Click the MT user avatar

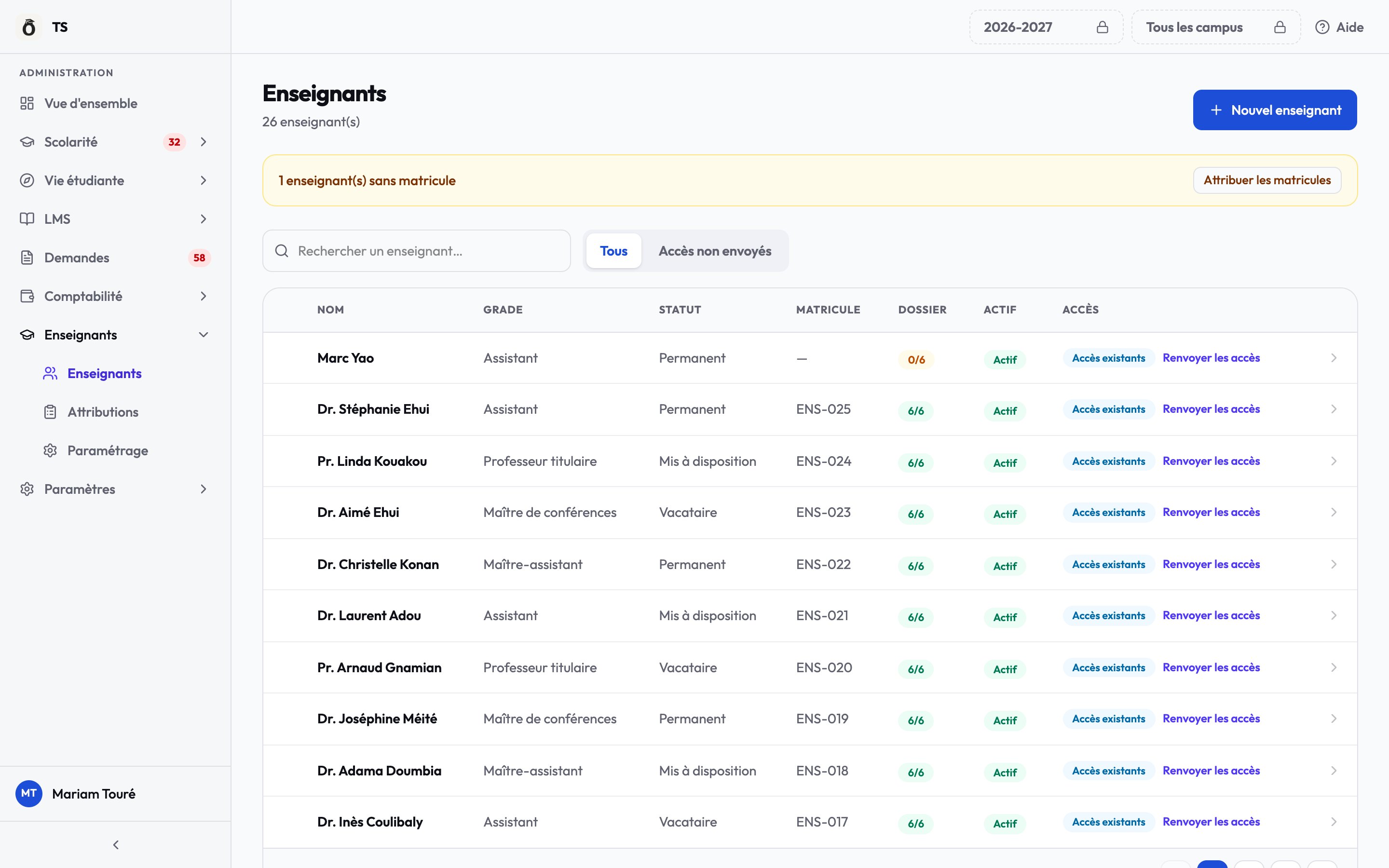tap(29, 793)
